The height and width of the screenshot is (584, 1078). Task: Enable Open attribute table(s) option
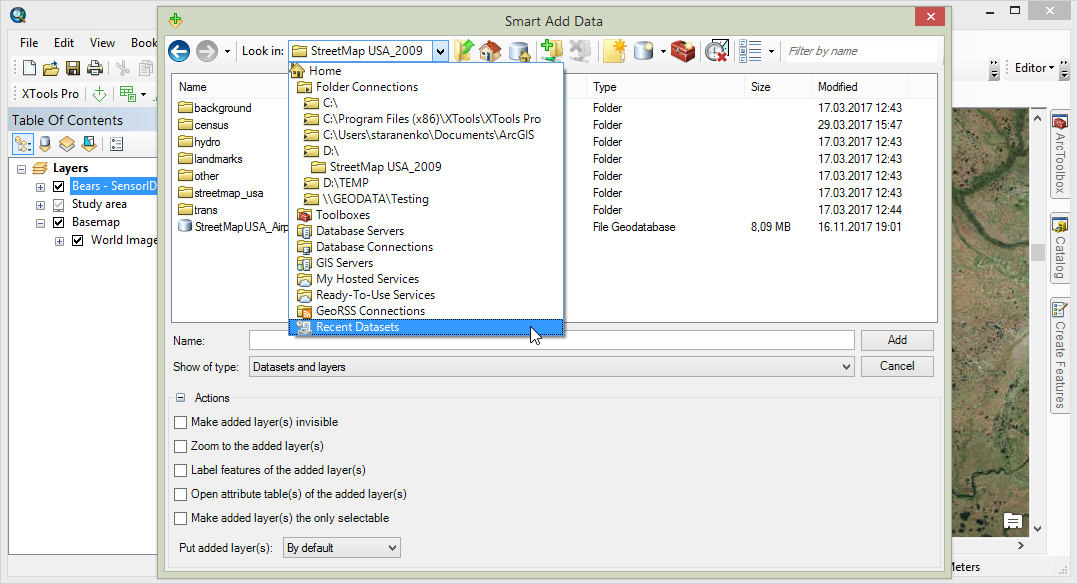(x=181, y=495)
